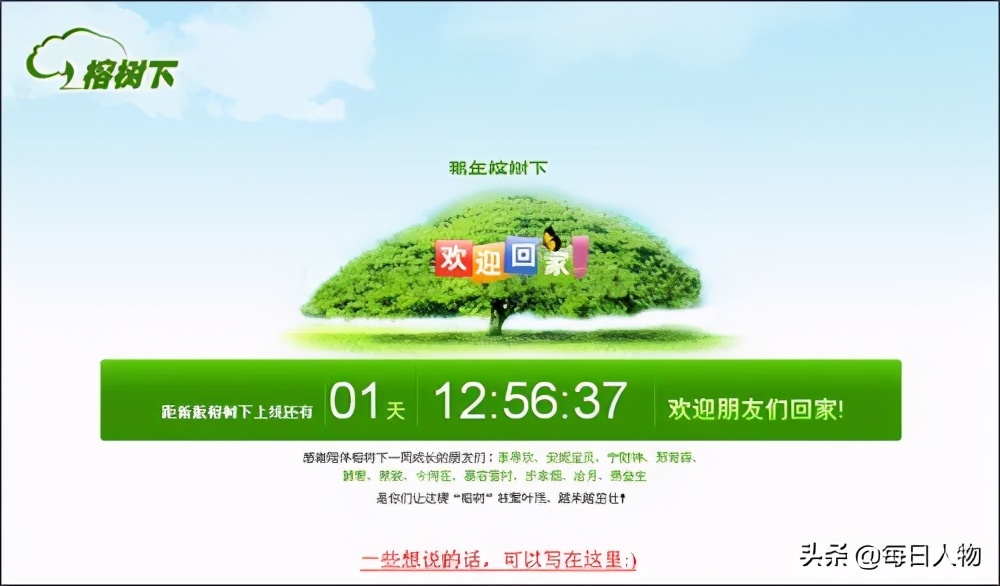Click the orange 欢 tile in the banner
Viewport: 1000px width, 586px height.
tap(452, 259)
